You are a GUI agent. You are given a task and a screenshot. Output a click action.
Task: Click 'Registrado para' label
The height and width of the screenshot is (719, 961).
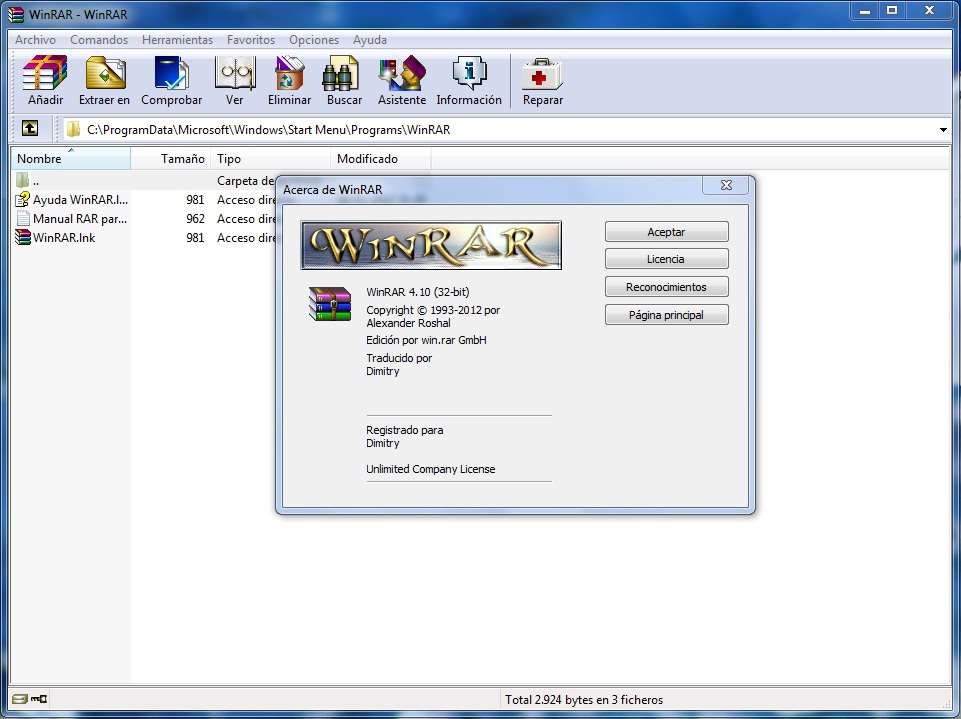(x=405, y=430)
